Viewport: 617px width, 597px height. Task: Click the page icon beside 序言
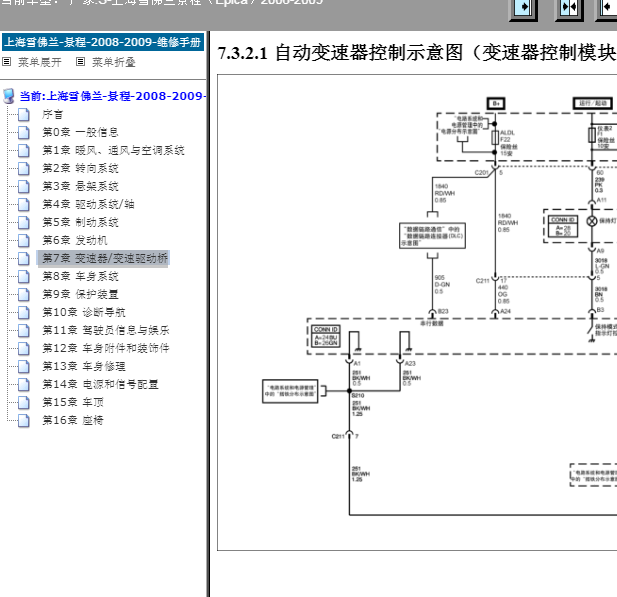click(x=24, y=115)
